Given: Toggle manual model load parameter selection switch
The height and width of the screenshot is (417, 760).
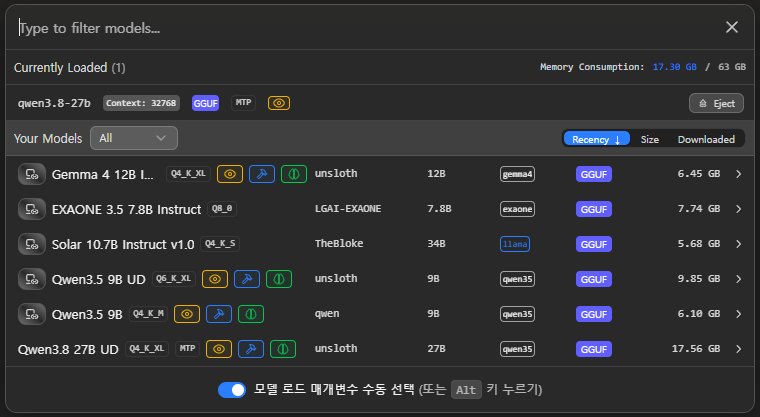Looking at the screenshot, I should (x=232, y=389).
